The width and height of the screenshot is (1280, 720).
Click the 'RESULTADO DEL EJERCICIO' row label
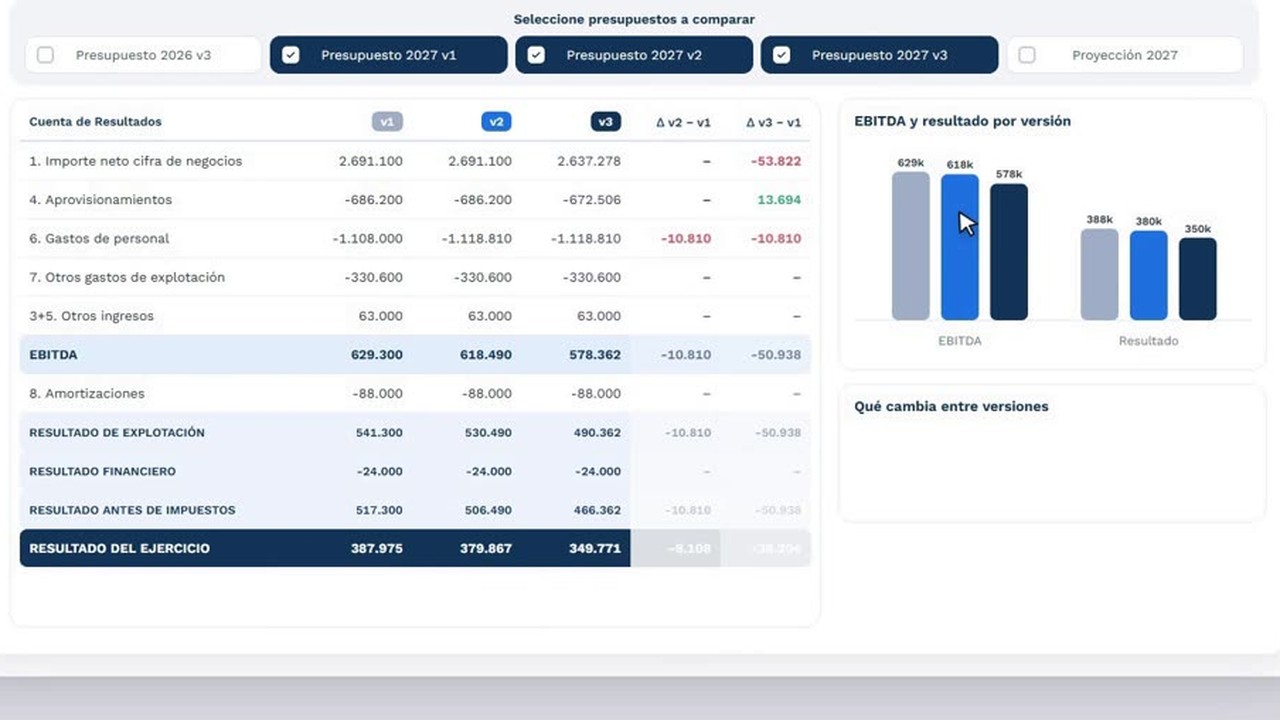coord(119,549)
